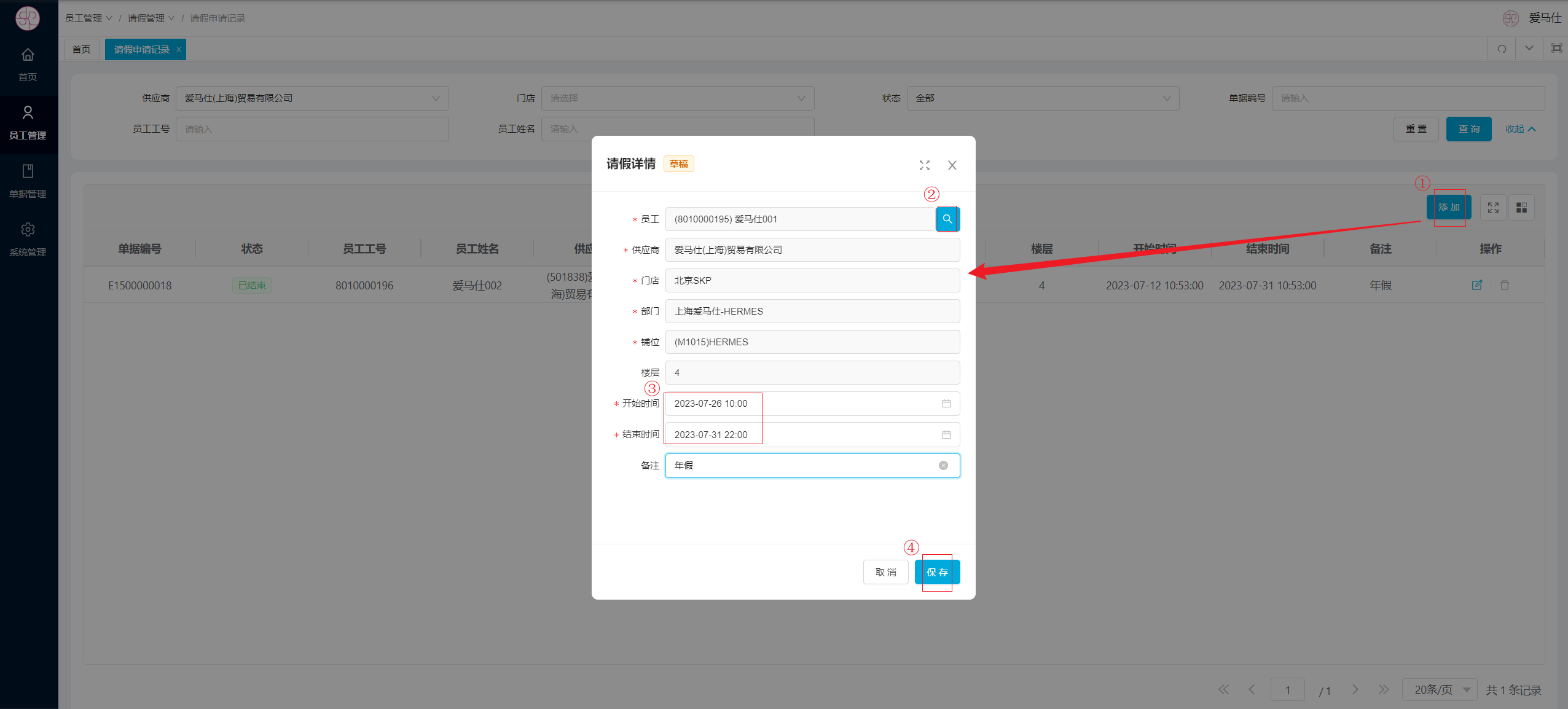Screen dimensions: 1568x709
Task: Click the 铺位 field (M1015)HERMES
Action: (x=812, y=342)
